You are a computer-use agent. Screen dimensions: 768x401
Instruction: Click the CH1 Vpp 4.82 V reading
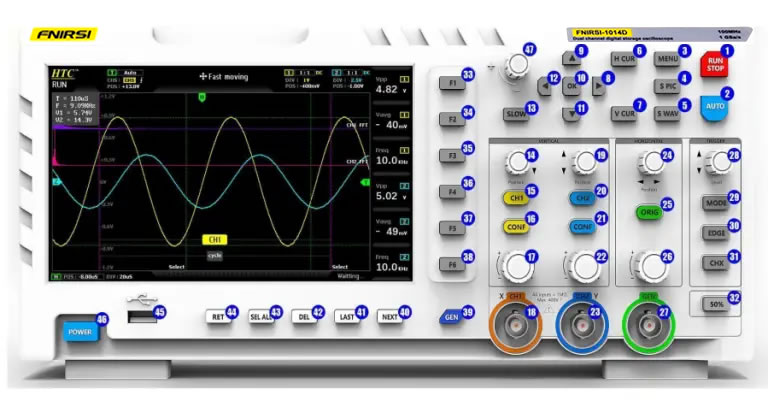tap(392, 85)
